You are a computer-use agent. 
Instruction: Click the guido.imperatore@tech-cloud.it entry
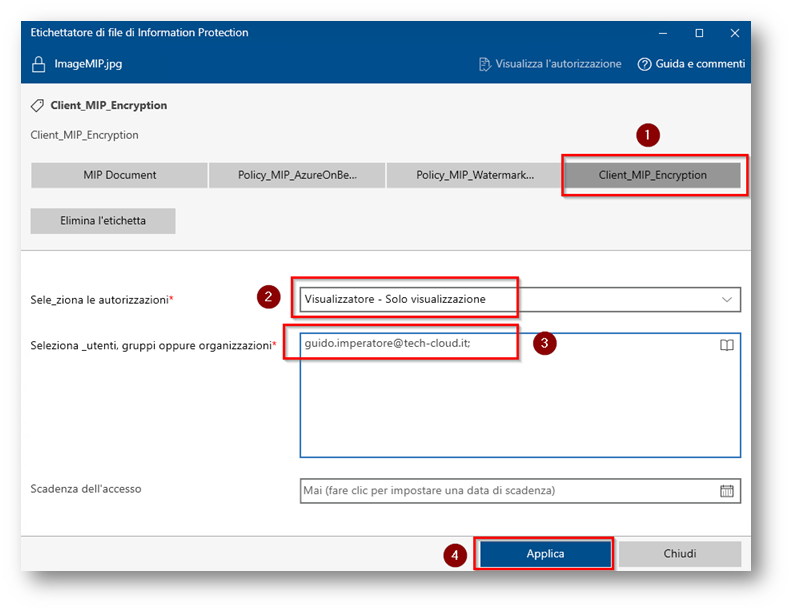[x=387, y=343]
